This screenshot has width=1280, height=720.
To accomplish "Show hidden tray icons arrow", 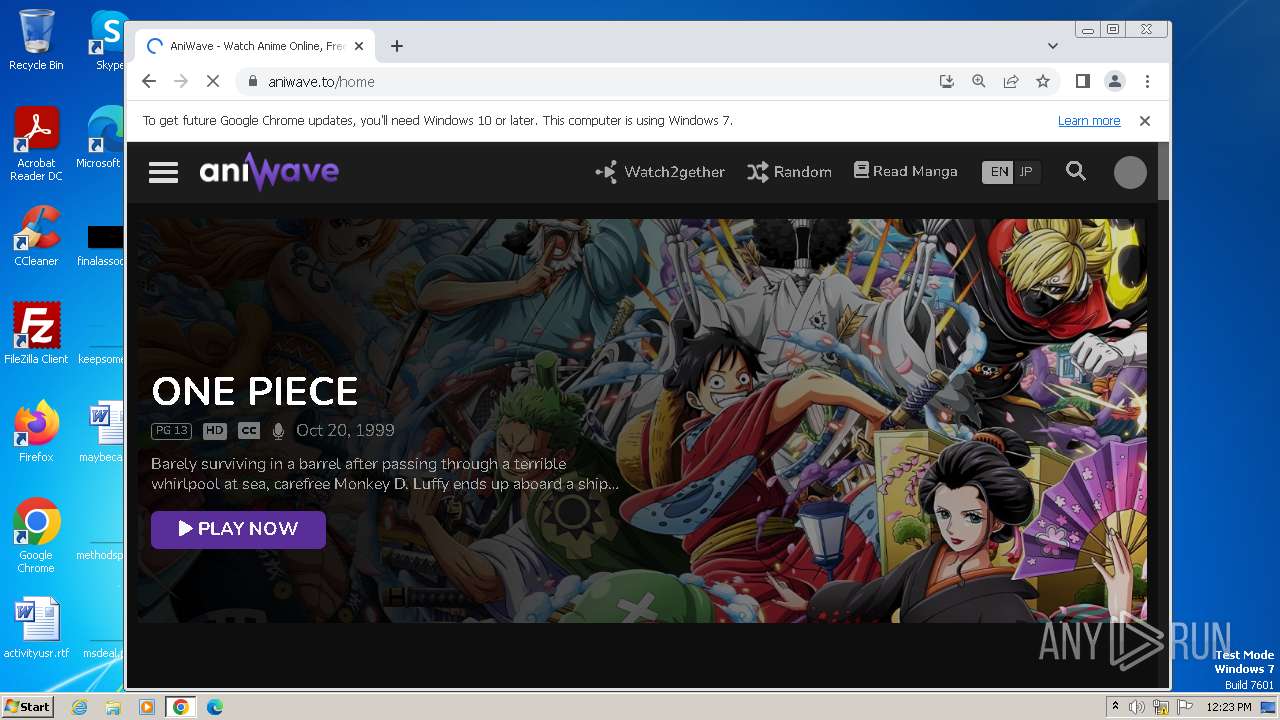I will (x=1115, y=707).
